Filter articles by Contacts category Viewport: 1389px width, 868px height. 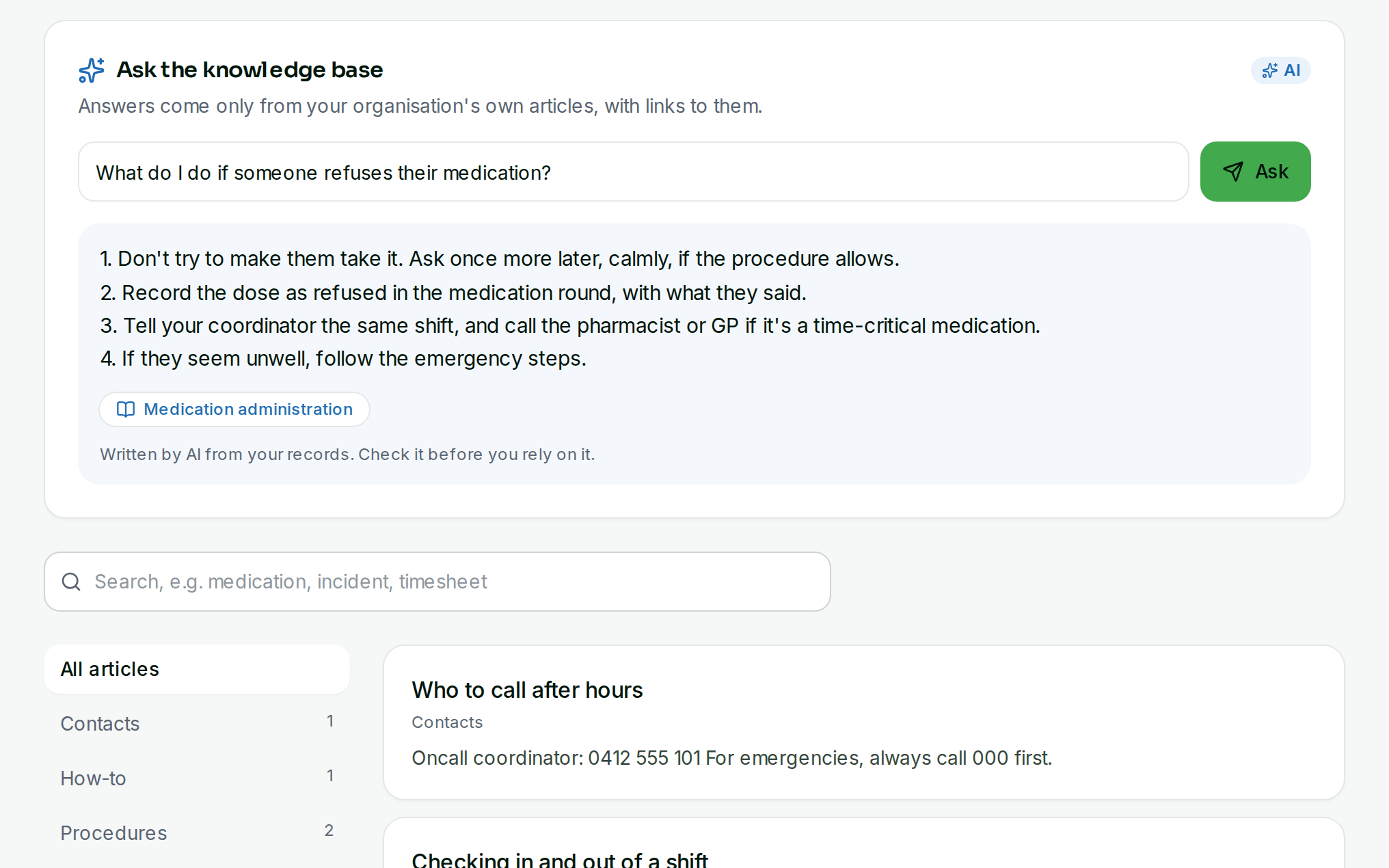point(197,724)
